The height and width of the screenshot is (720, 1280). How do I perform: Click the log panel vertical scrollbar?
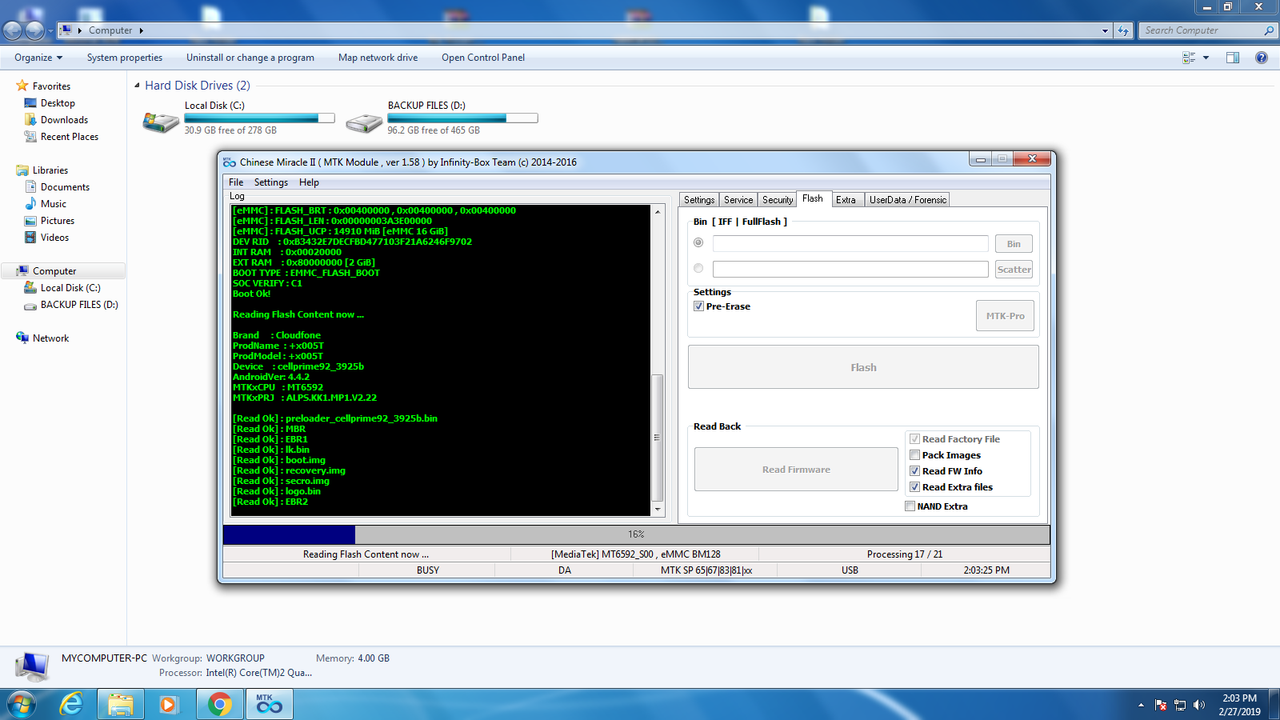[657, 360]
